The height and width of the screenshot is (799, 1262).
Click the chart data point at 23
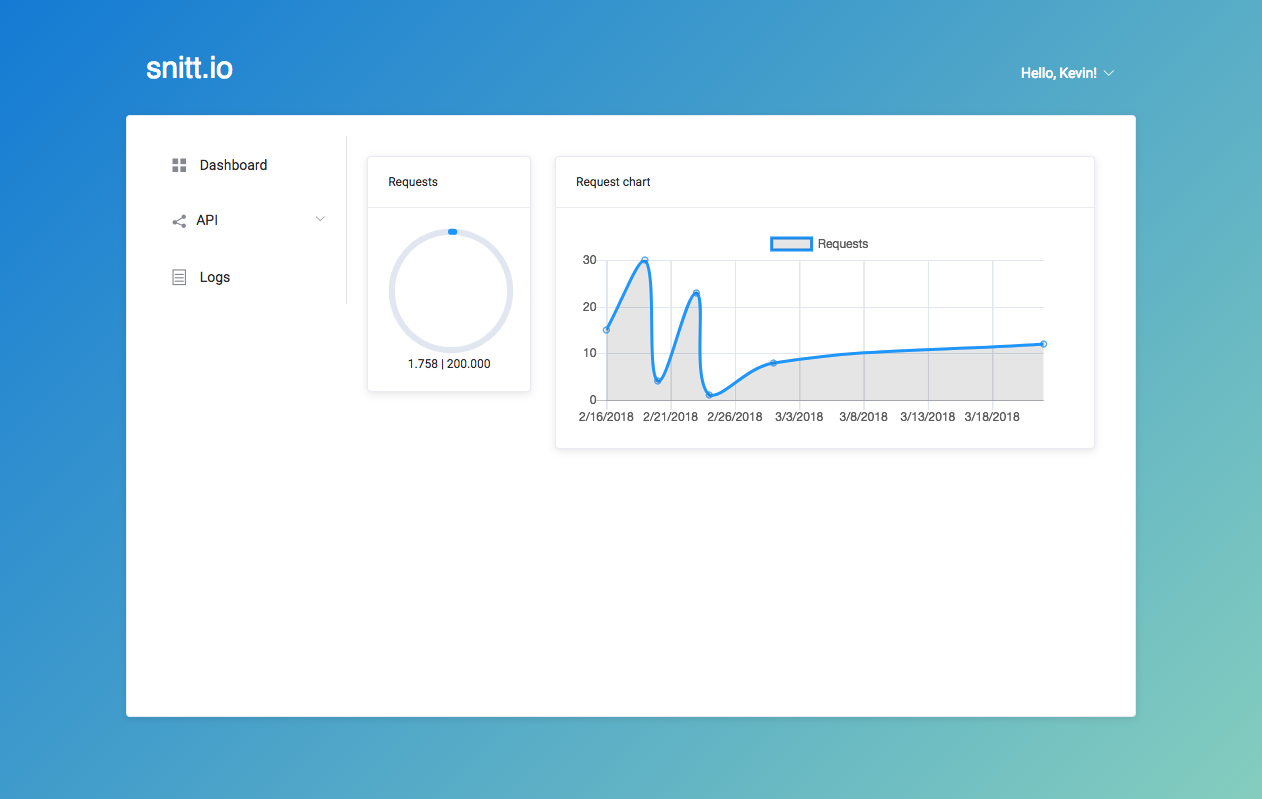[696, 293]
